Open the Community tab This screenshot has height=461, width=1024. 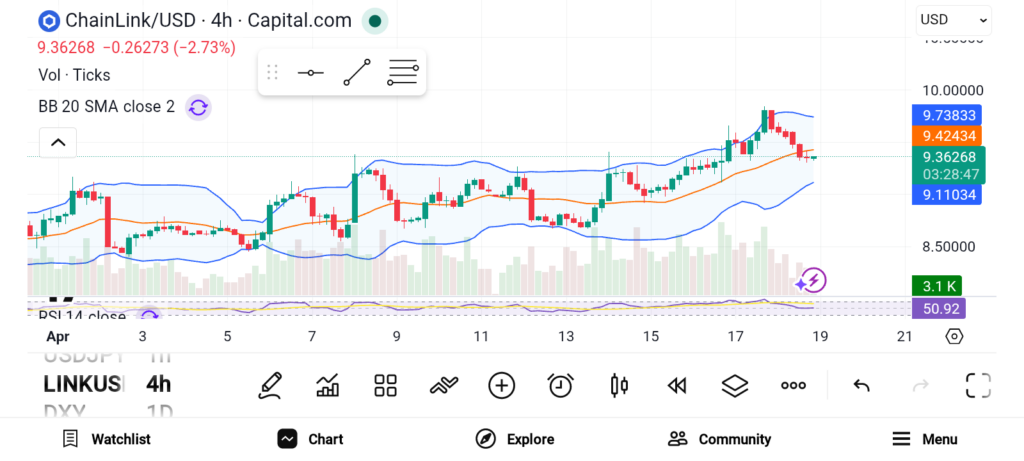720,439
